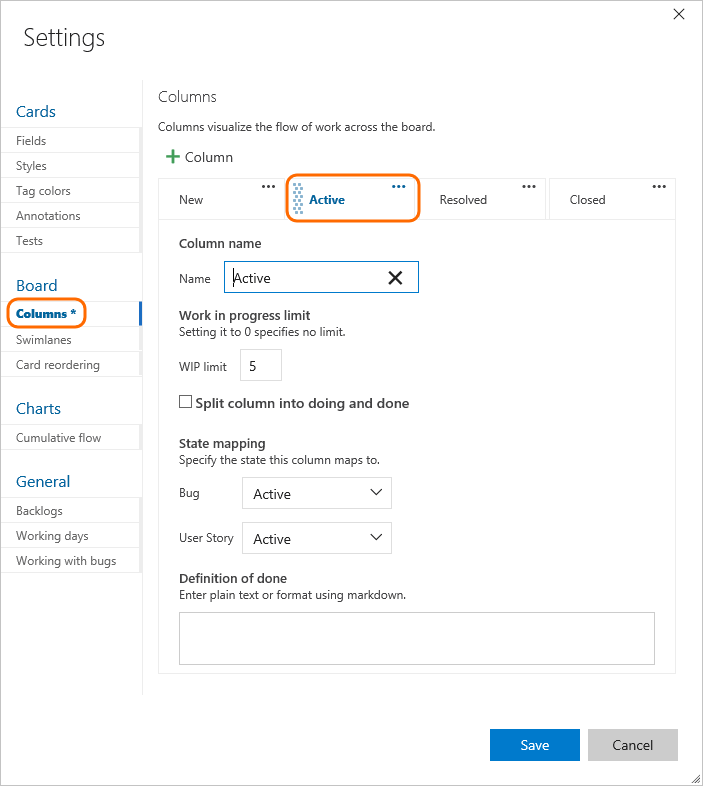Click the WIP limit field
Image resolution: width=703 pixels, height=786 pixels.
pos(260,366)
